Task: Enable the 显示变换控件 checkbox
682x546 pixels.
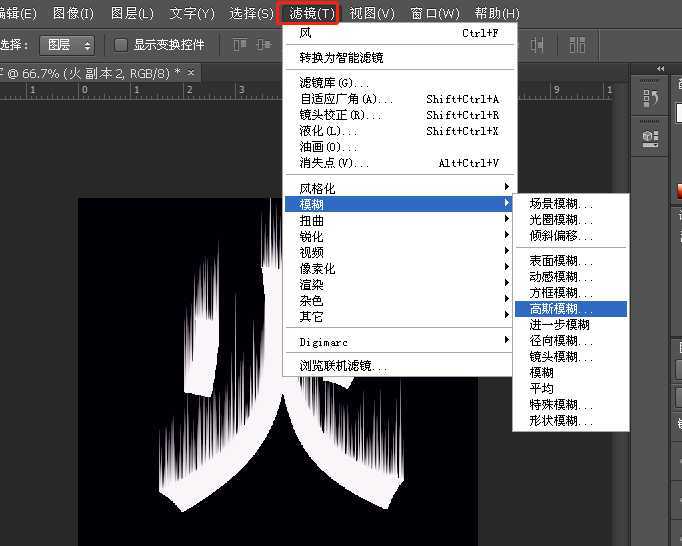Action: [121, 45]
